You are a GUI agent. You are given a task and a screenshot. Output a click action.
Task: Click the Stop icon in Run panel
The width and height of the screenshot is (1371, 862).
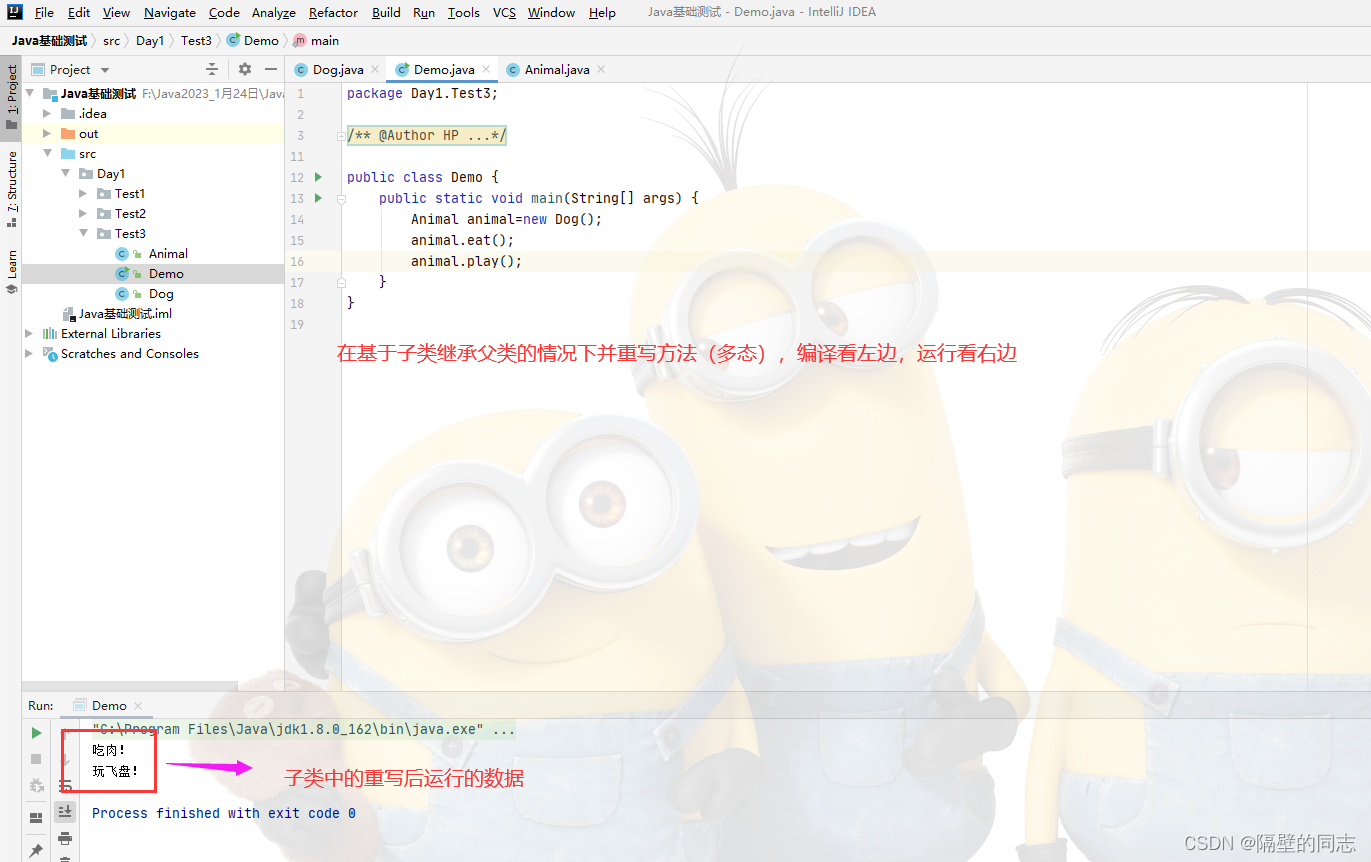(36, 760)
